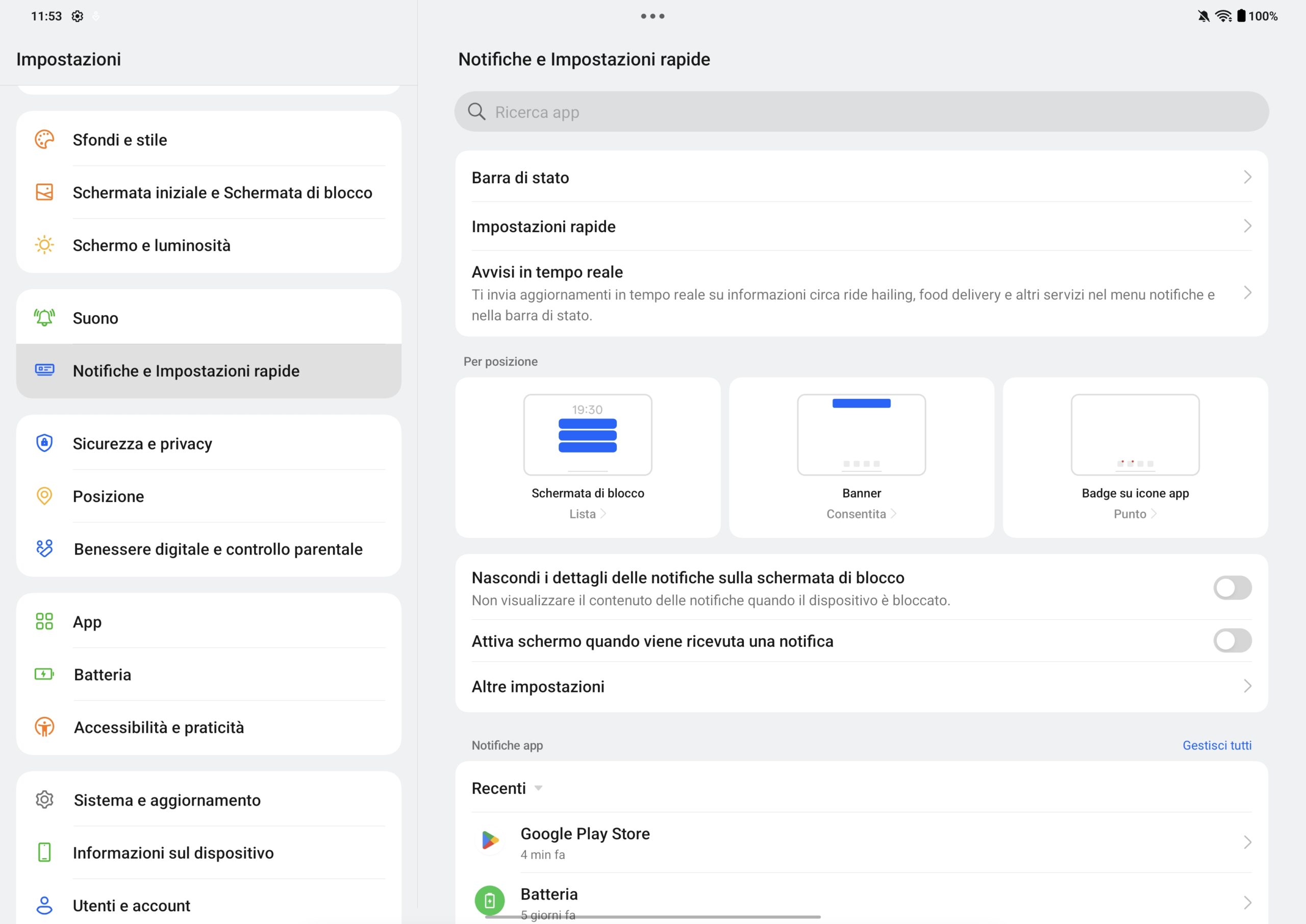
Task: Tap the shield icon for Sicurezza e privacy
Action: pos(44,443)
